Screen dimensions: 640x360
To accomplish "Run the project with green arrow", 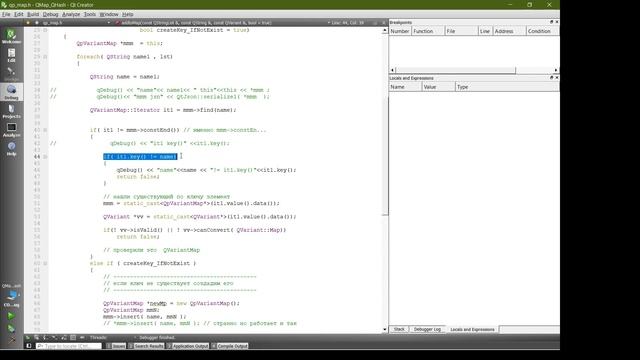I will pos(11,316).
